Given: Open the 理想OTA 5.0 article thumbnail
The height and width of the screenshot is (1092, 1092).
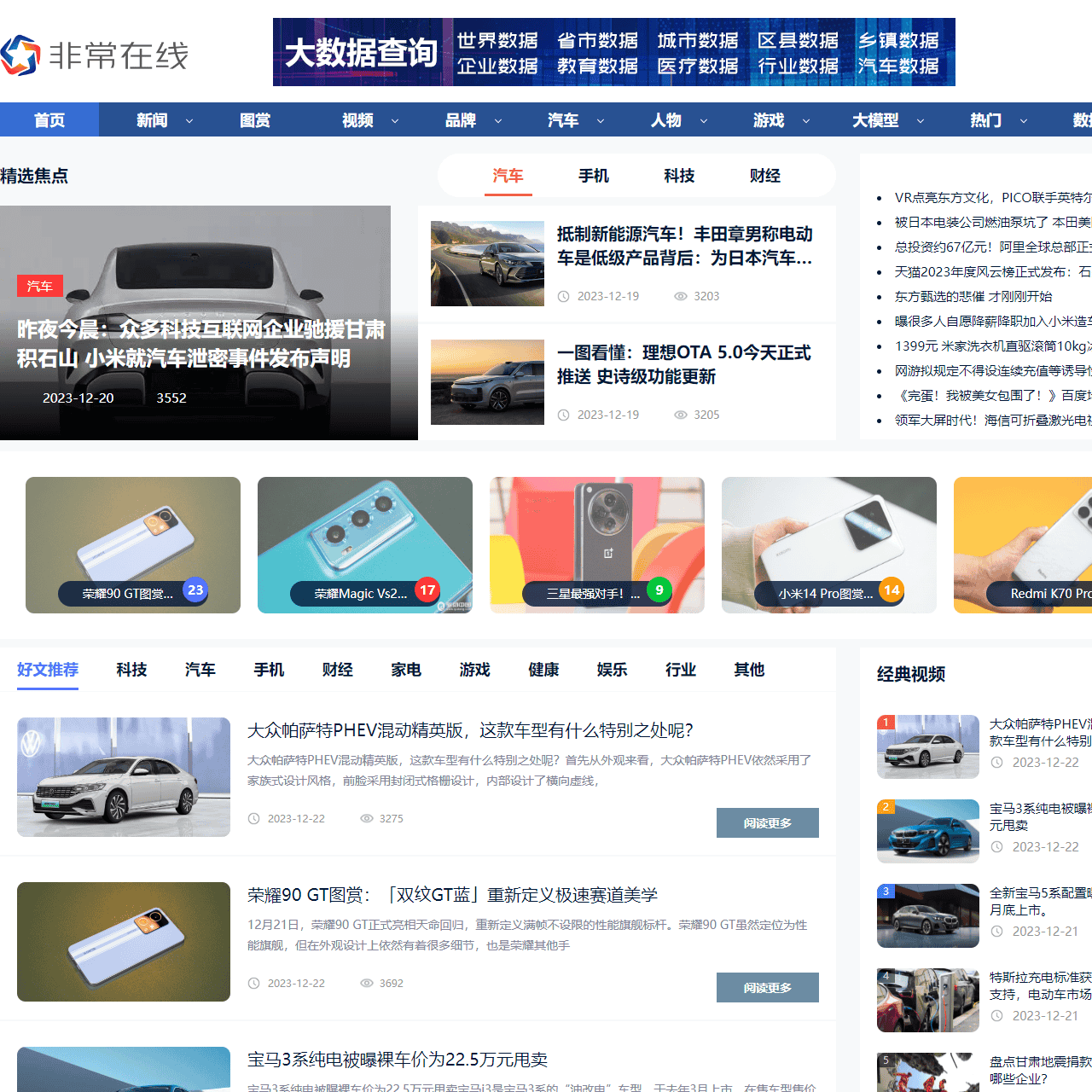Looking at the screenshot, I should (487, 382).
